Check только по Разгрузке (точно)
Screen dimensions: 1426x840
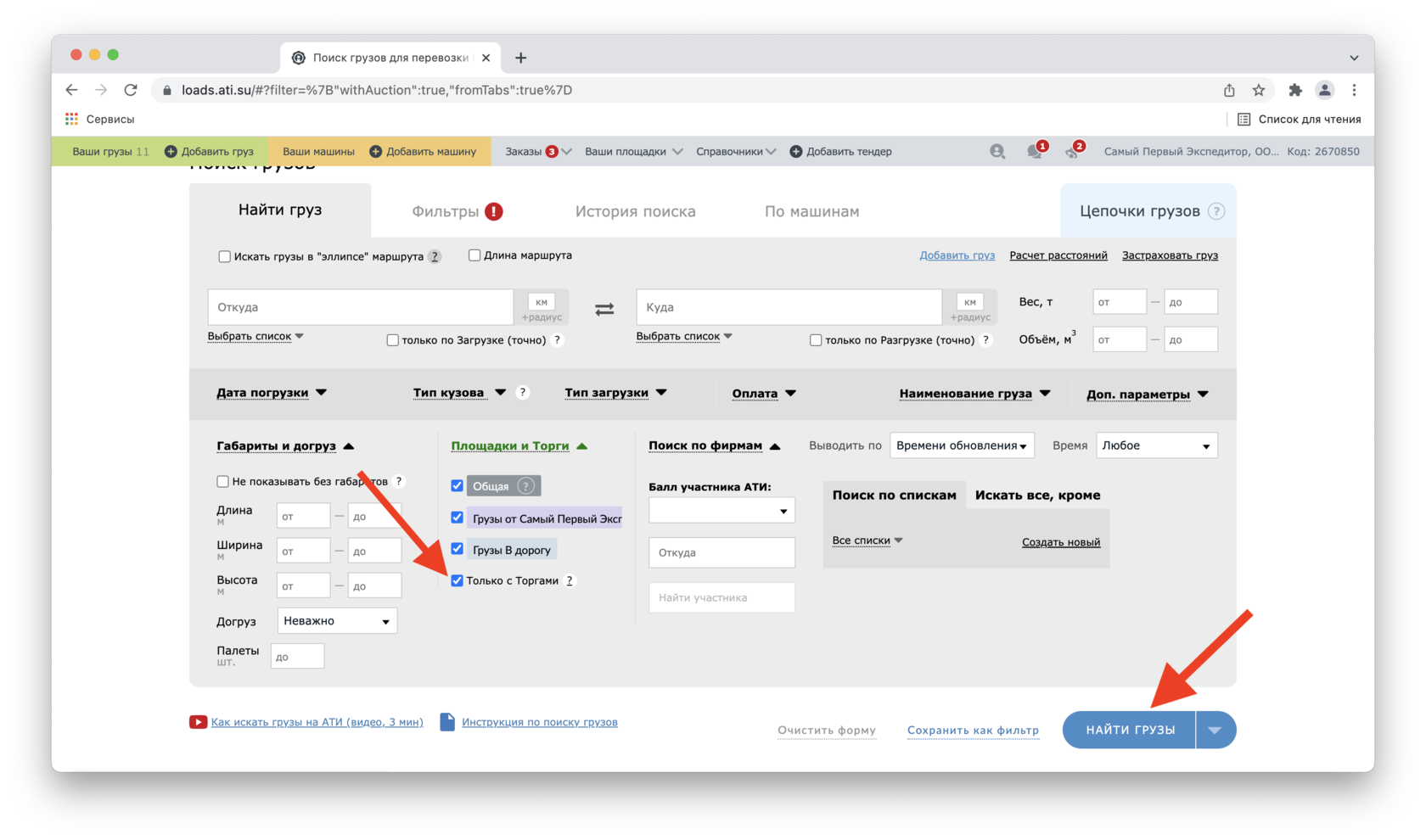[x=816, y=340]
